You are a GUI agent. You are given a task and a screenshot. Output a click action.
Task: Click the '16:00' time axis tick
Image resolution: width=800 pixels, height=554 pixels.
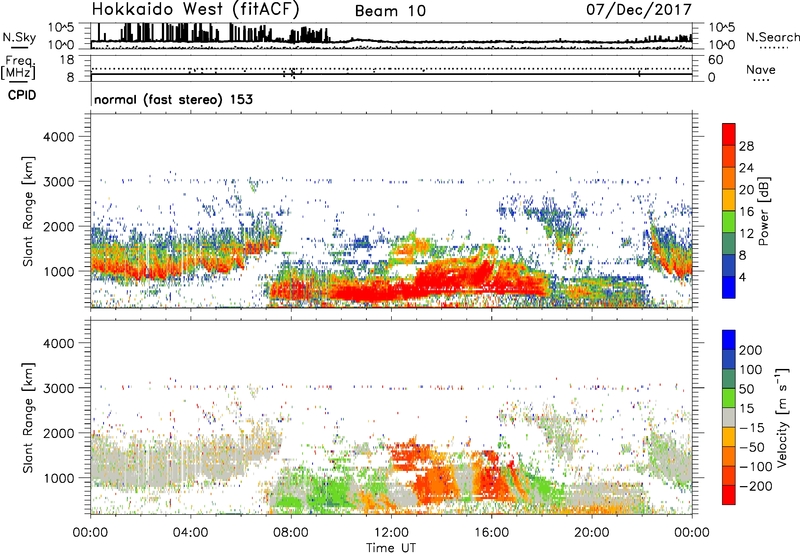coord(491,533)
